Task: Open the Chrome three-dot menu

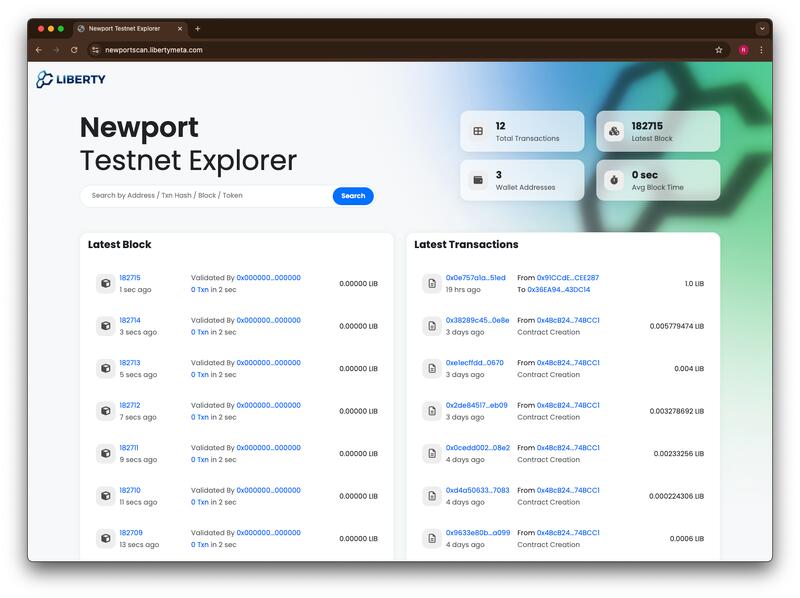Action: coord(761,50)
